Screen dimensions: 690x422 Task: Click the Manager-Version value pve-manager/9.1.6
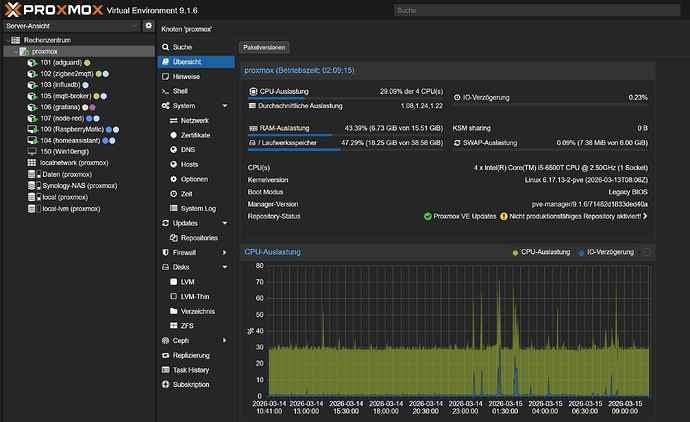[590, 204]
